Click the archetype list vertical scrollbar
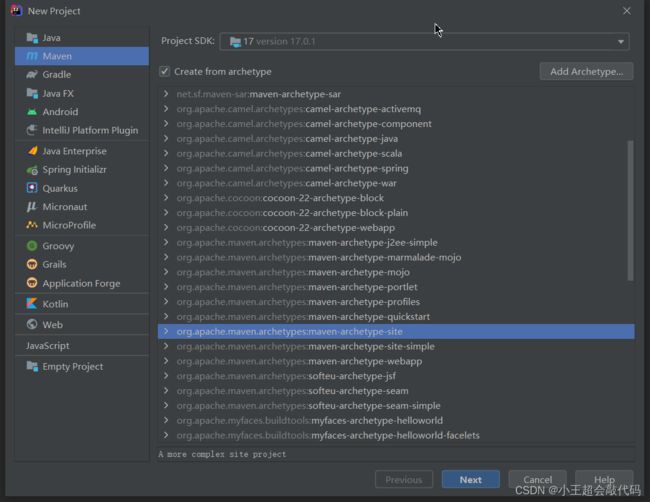 tap(631, 211)
